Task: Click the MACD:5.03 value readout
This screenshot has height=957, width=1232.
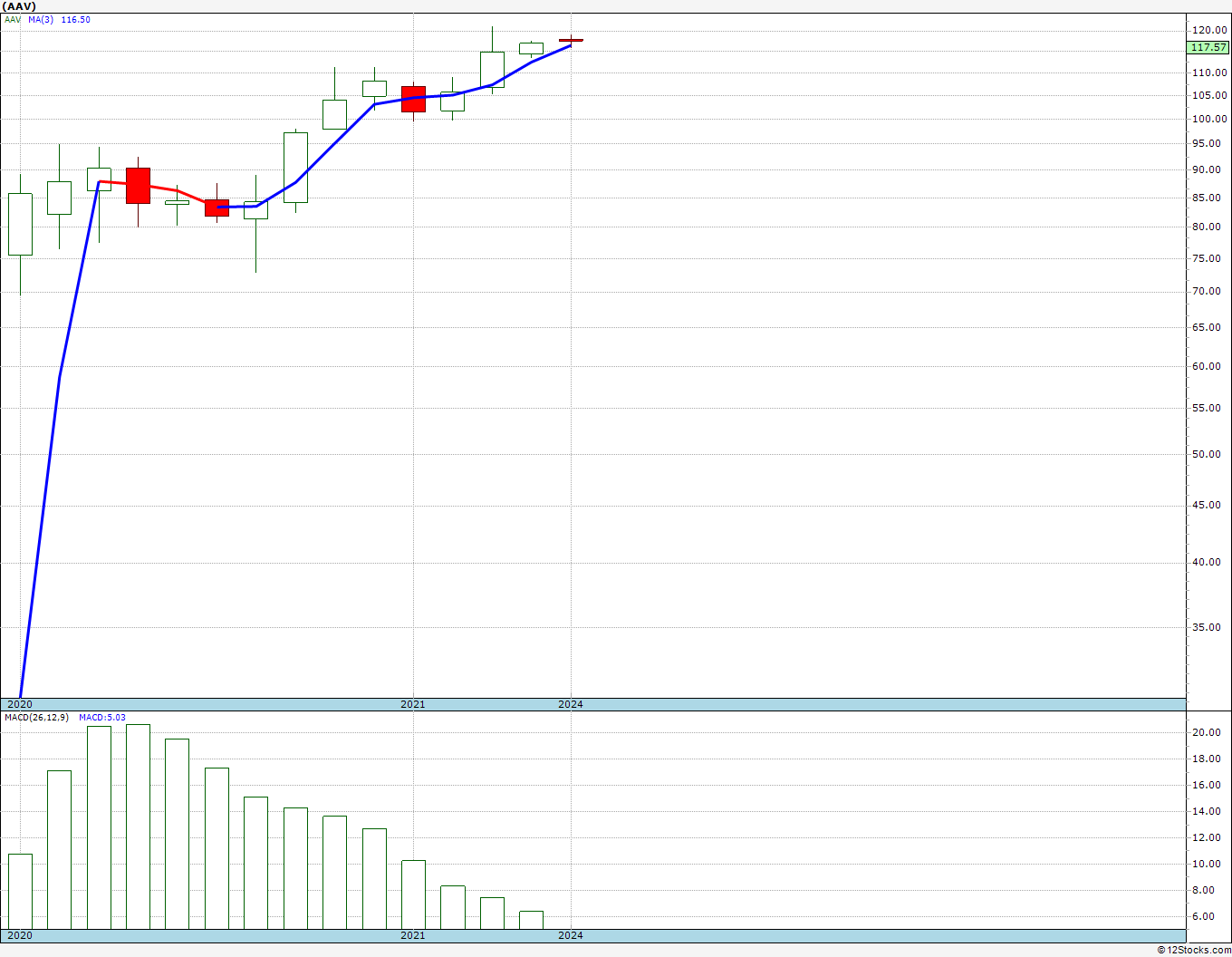Action: coord(102,718)
